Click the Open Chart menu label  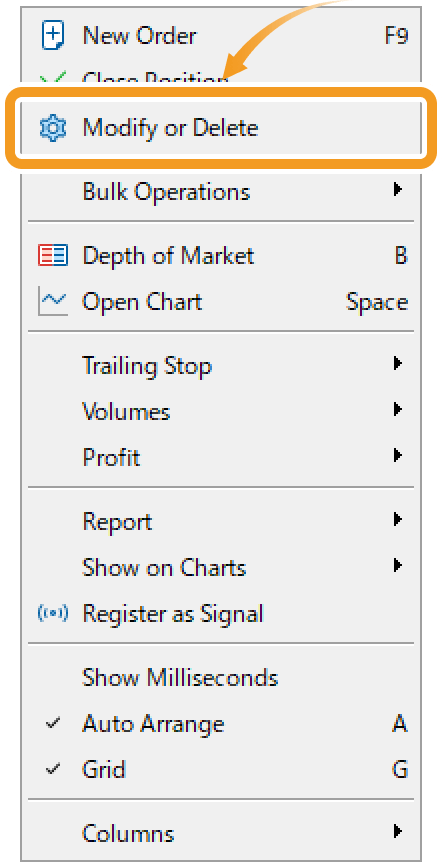(142, 302)
